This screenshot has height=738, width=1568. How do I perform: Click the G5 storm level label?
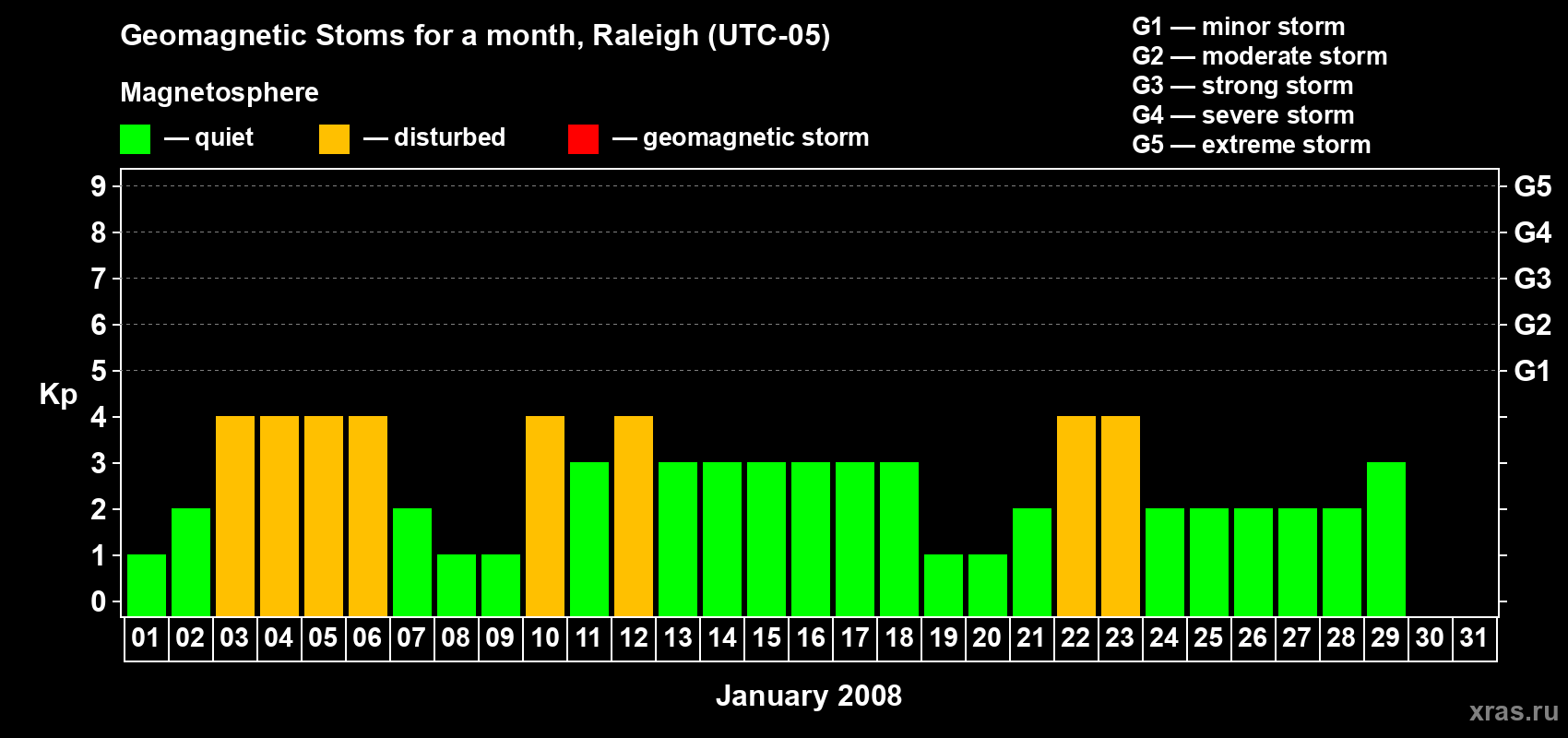1532,186
